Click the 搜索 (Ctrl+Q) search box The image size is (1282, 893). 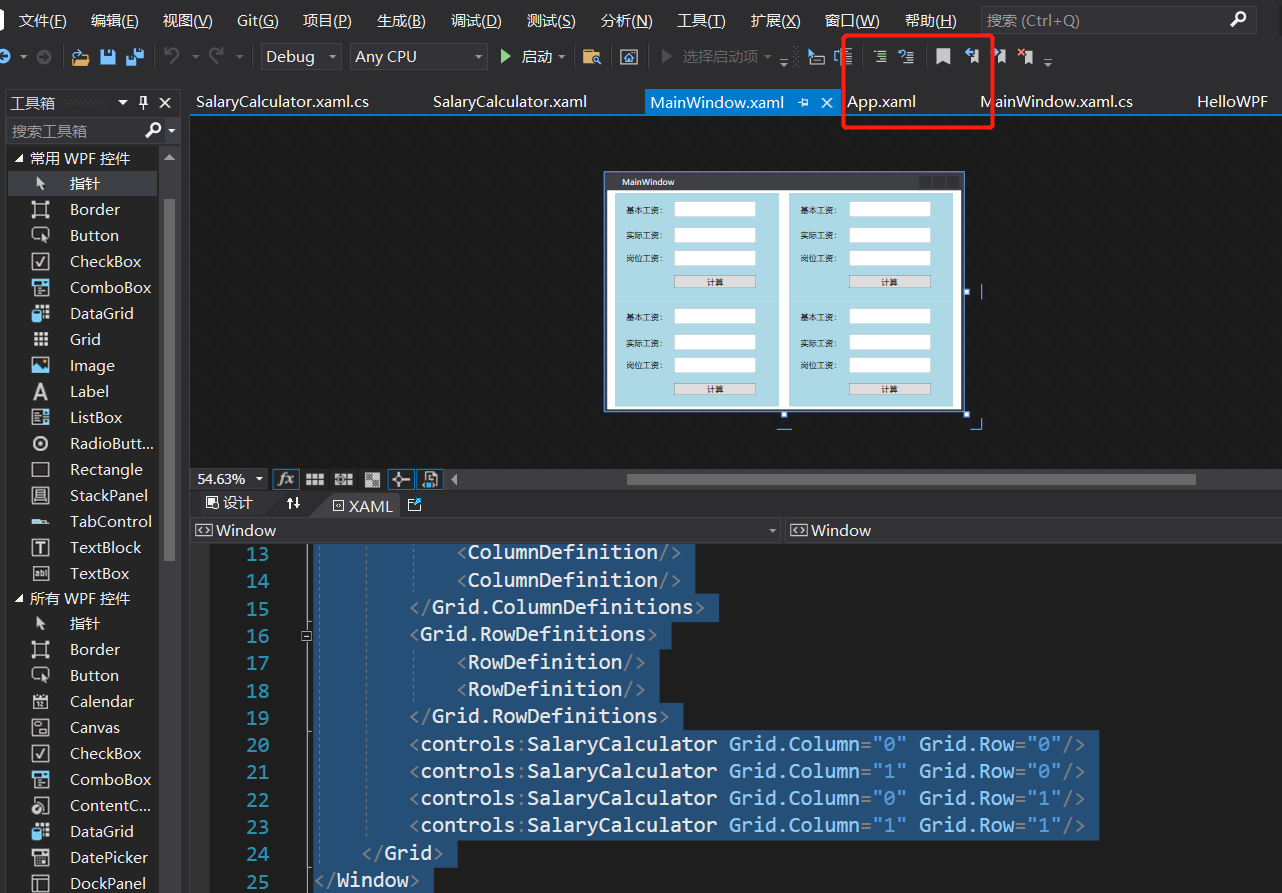pyautogui.click(x=1117, y=20)
